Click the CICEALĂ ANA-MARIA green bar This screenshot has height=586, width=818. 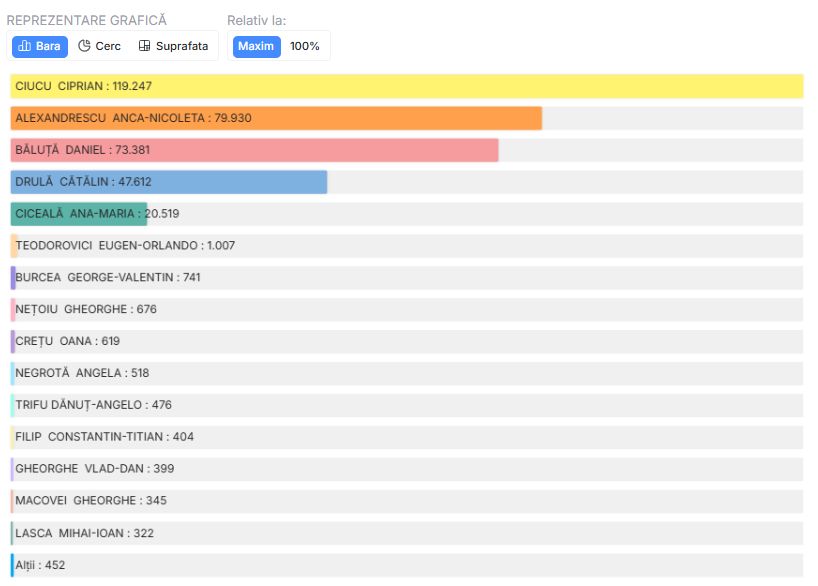[x=79, y=214]
